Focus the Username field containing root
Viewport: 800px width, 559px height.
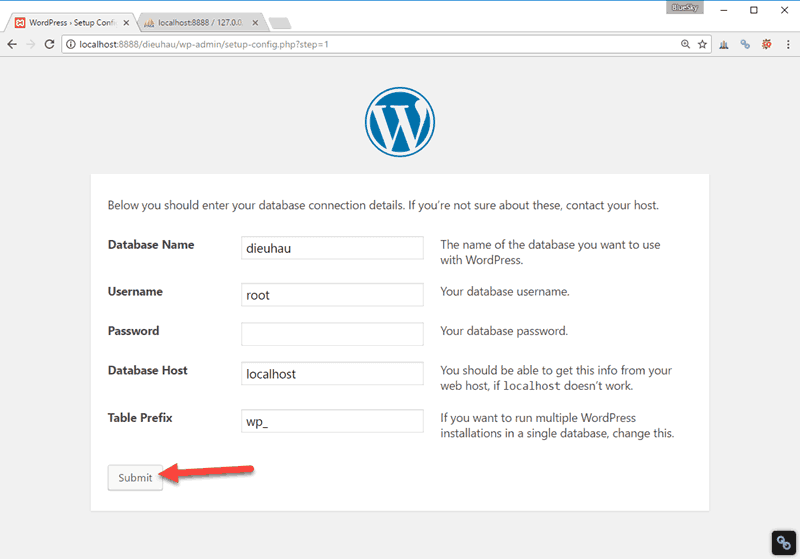coord(332,295)
